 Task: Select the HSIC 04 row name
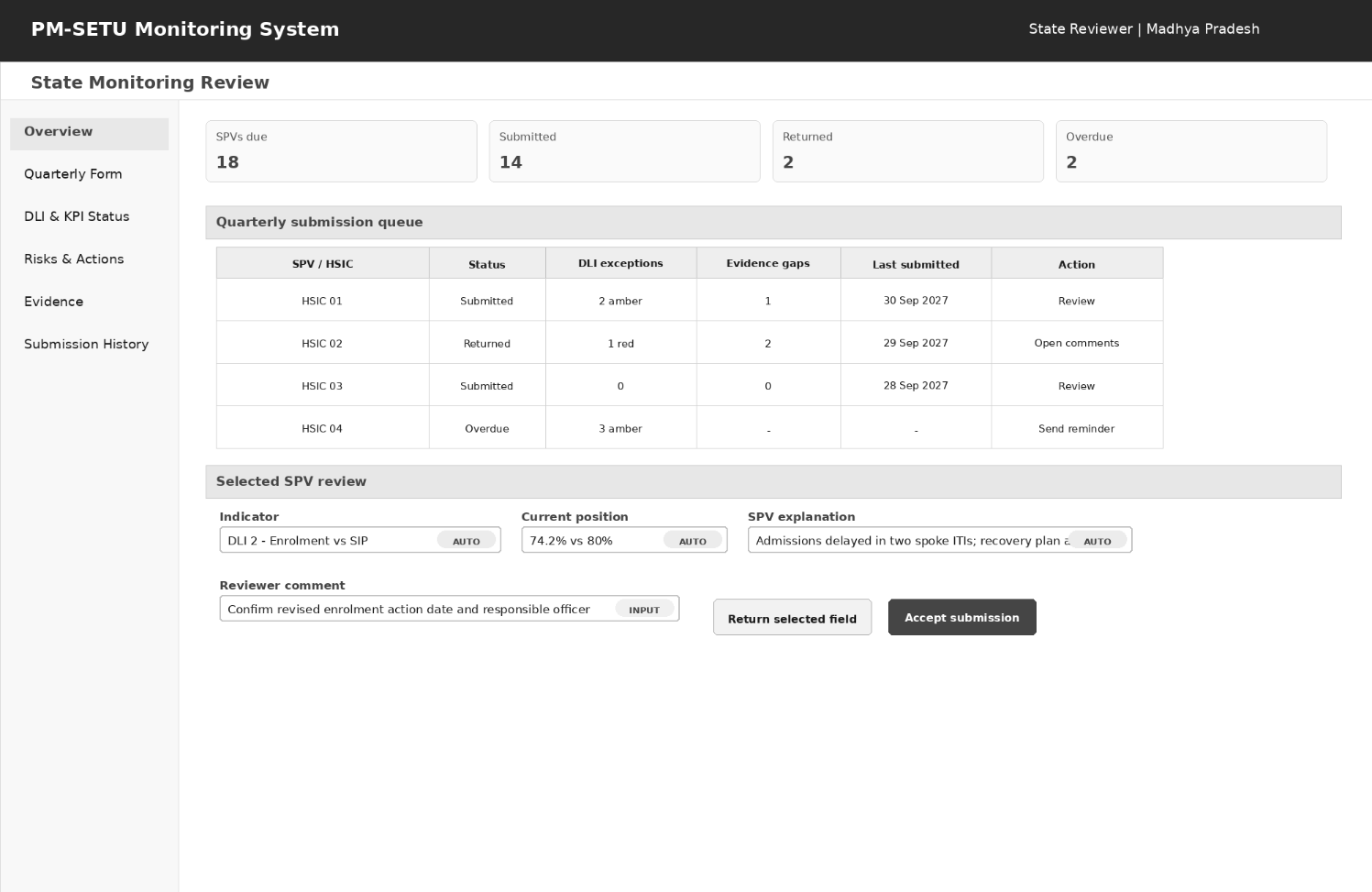(x=322, y=428)
